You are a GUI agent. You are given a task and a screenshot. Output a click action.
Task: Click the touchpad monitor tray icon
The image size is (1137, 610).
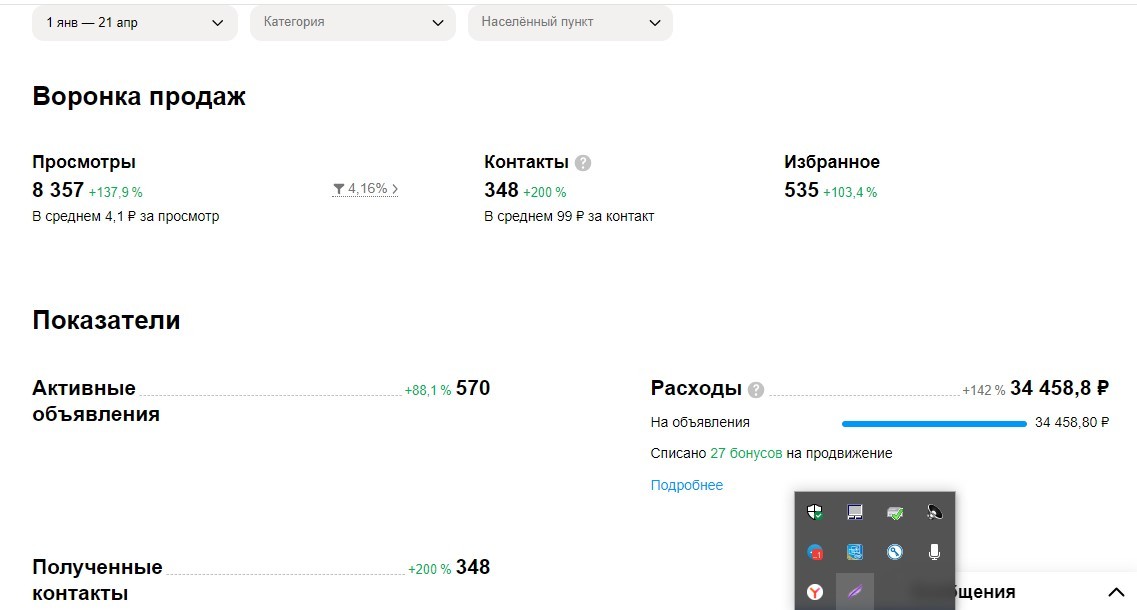point(855,513)
